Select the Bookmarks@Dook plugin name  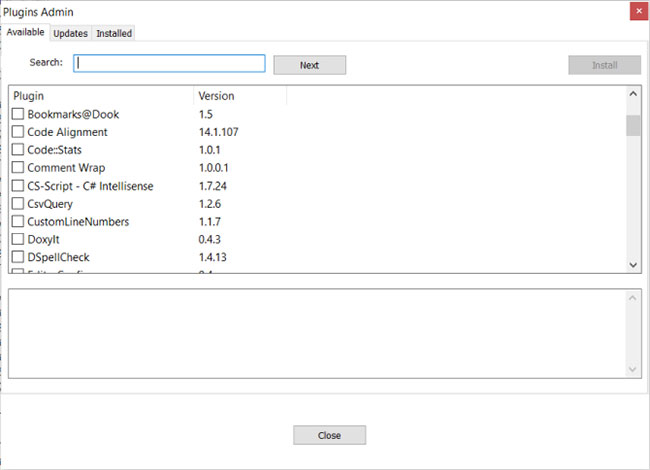[x=73, y=114]
